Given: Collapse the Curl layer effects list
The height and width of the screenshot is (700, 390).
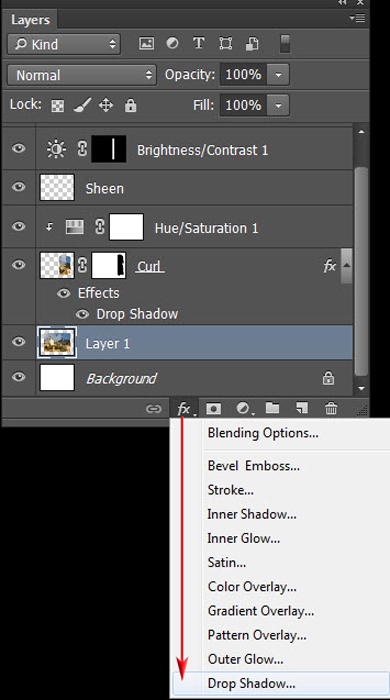Looking at the screenshot, I should pos(346,266).
